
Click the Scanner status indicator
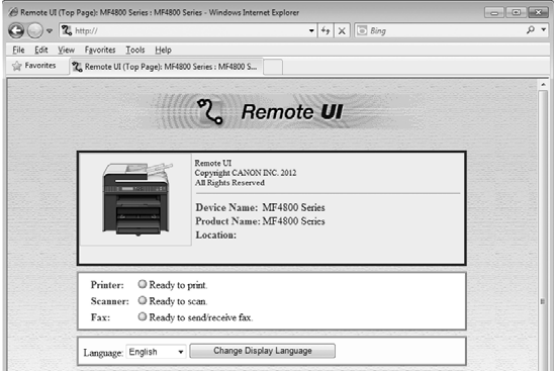[142, 300]
